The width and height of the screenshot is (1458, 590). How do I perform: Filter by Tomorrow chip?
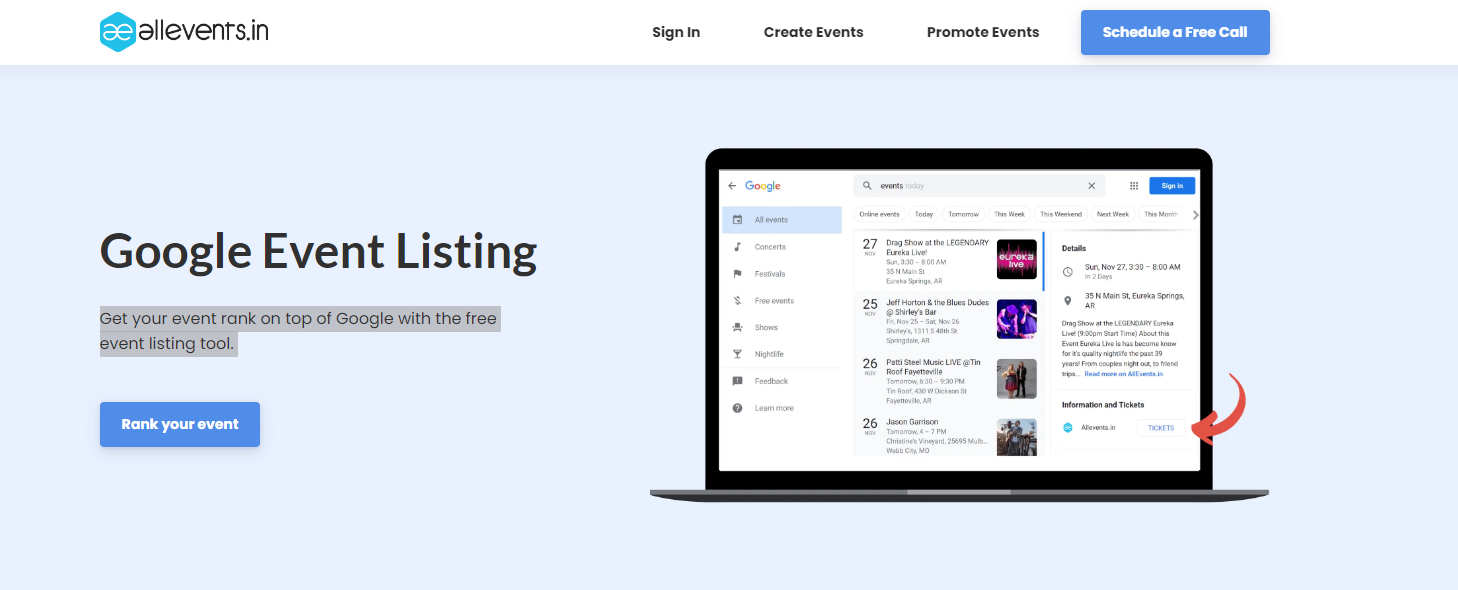pos(963,214)
